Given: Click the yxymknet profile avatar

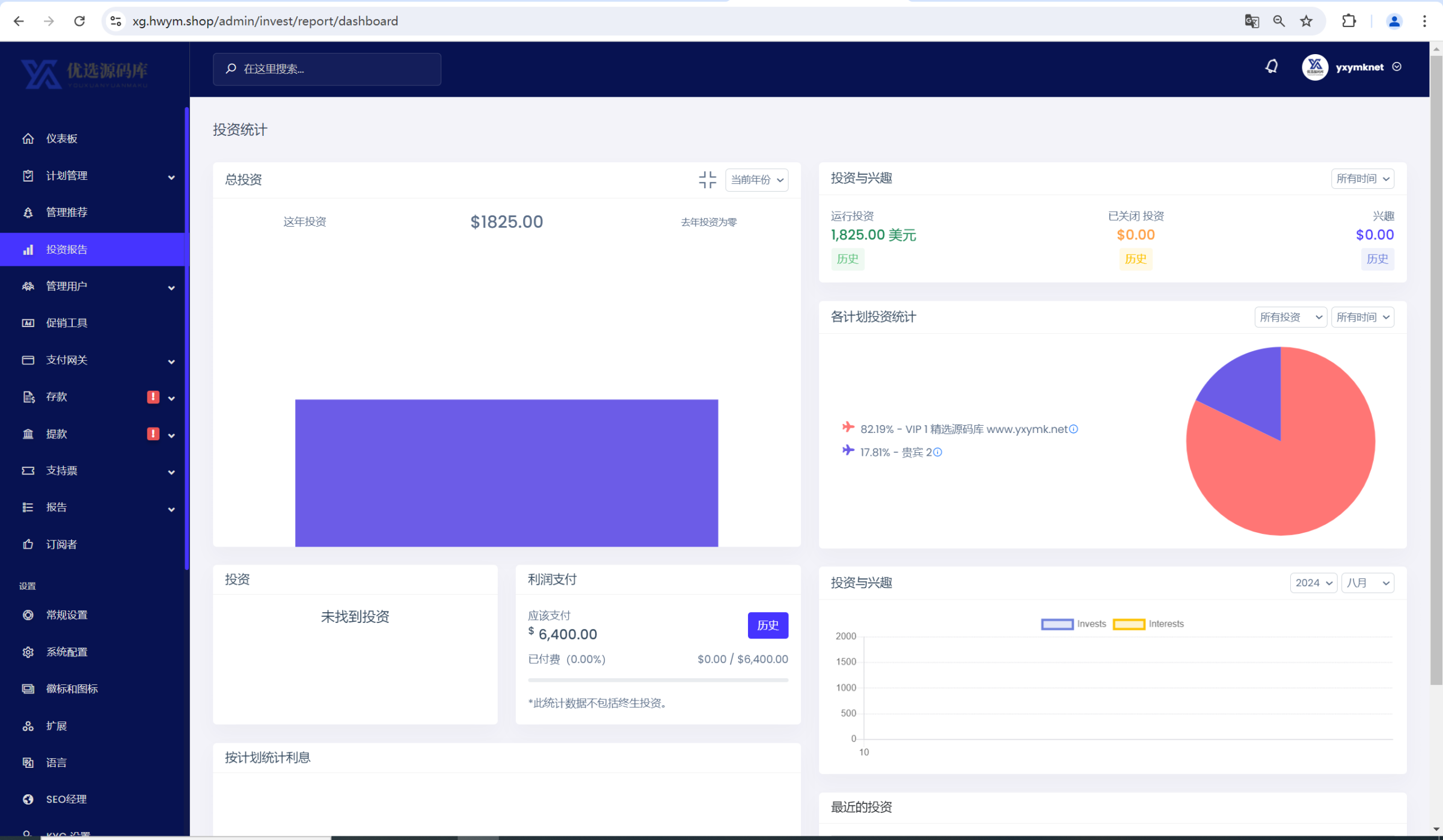Looking at the screenshot, I should click(x=1314, y=67).
